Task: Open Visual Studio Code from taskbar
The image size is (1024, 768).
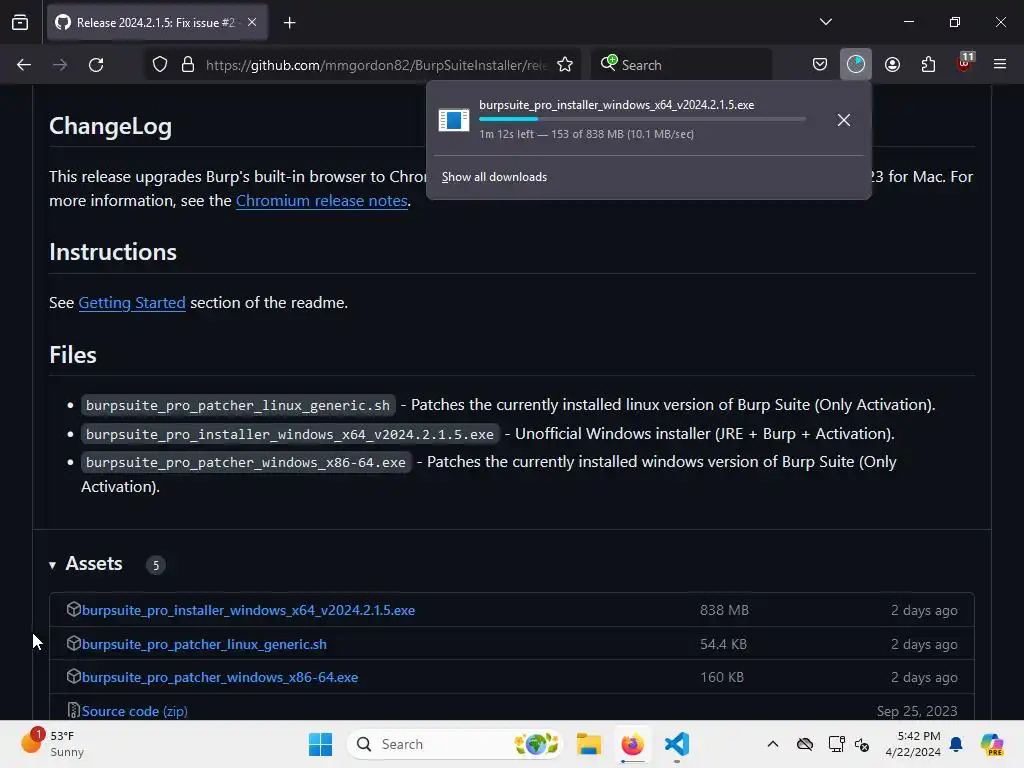Action: [x=677, y=744]
